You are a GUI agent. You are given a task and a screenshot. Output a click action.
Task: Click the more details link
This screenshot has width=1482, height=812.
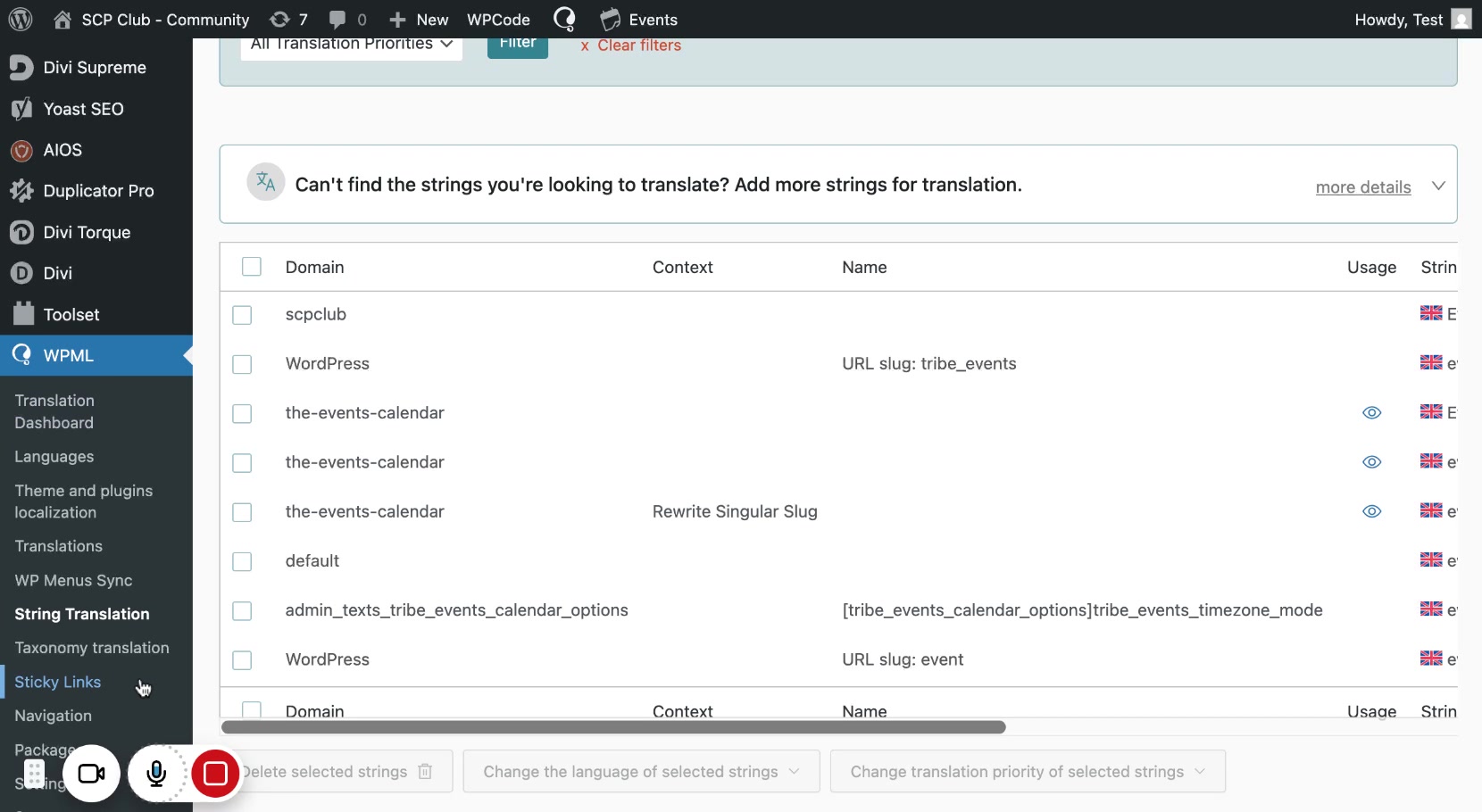pos(1363,187)
